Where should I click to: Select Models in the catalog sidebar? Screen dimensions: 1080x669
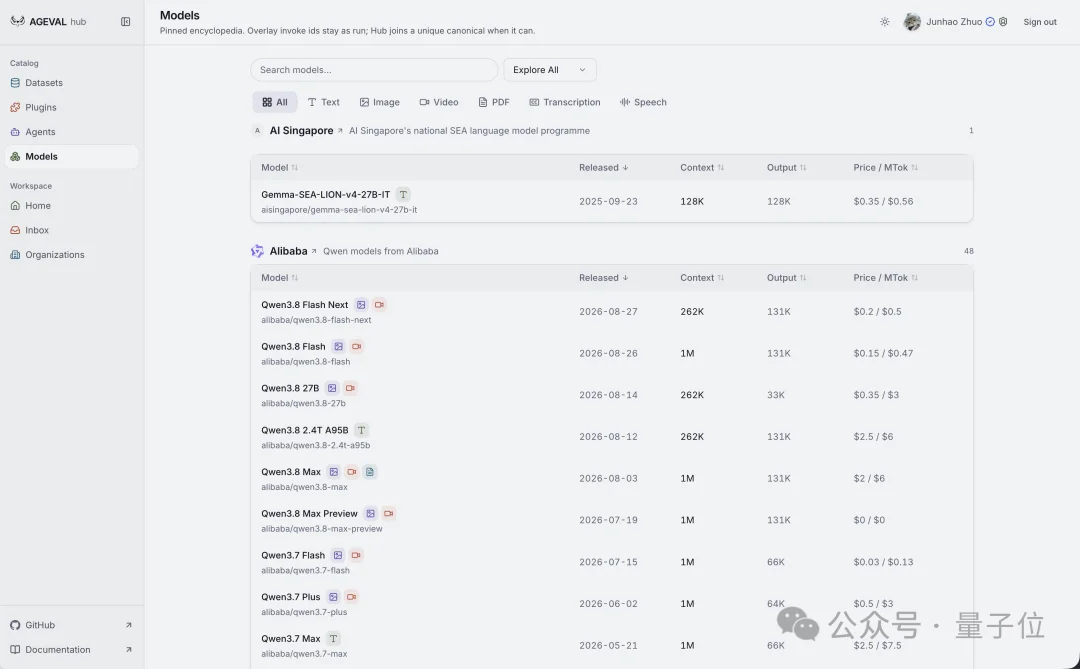click(x=72, y=156)
